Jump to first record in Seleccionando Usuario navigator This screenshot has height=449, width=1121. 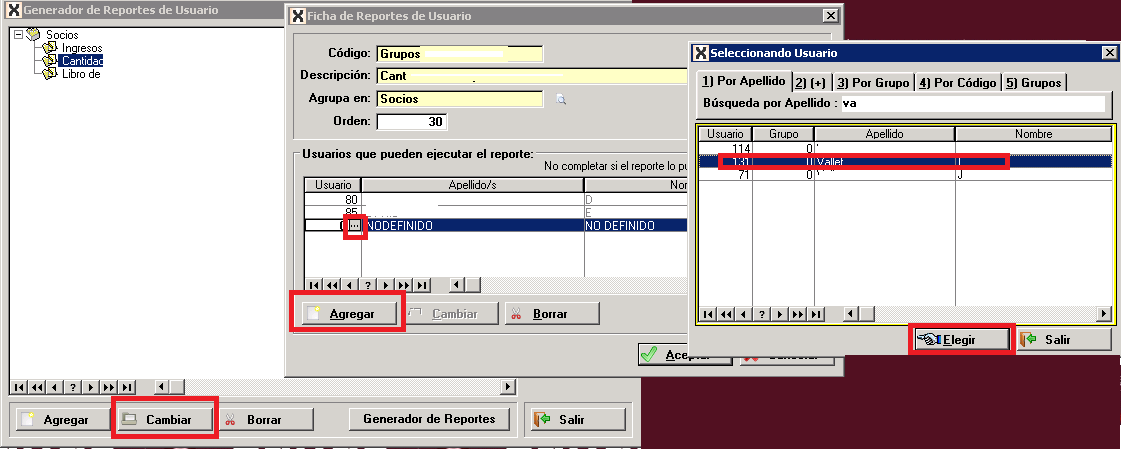click(708, 314)
